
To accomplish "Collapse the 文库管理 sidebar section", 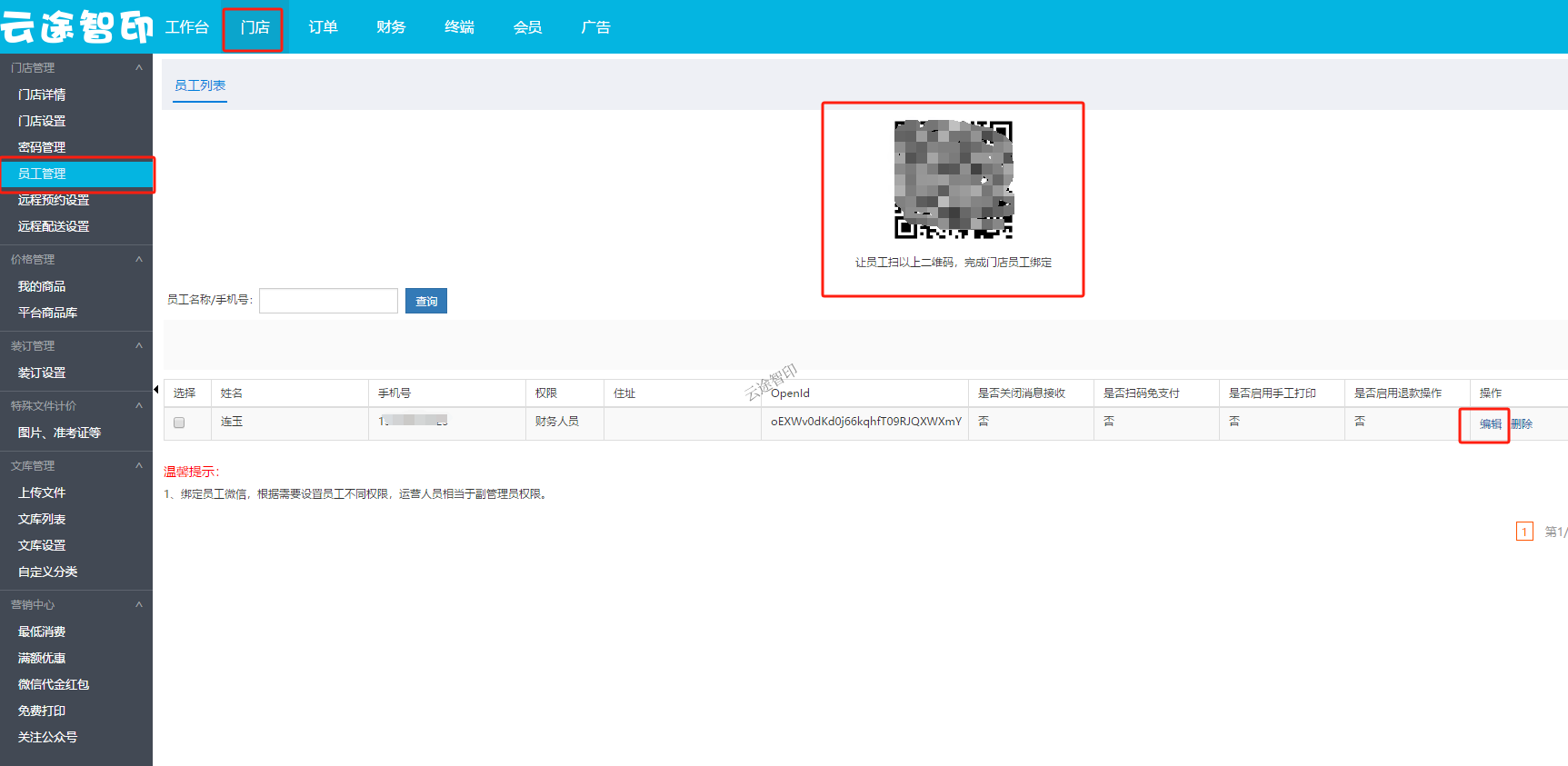I will click(139, 465).
